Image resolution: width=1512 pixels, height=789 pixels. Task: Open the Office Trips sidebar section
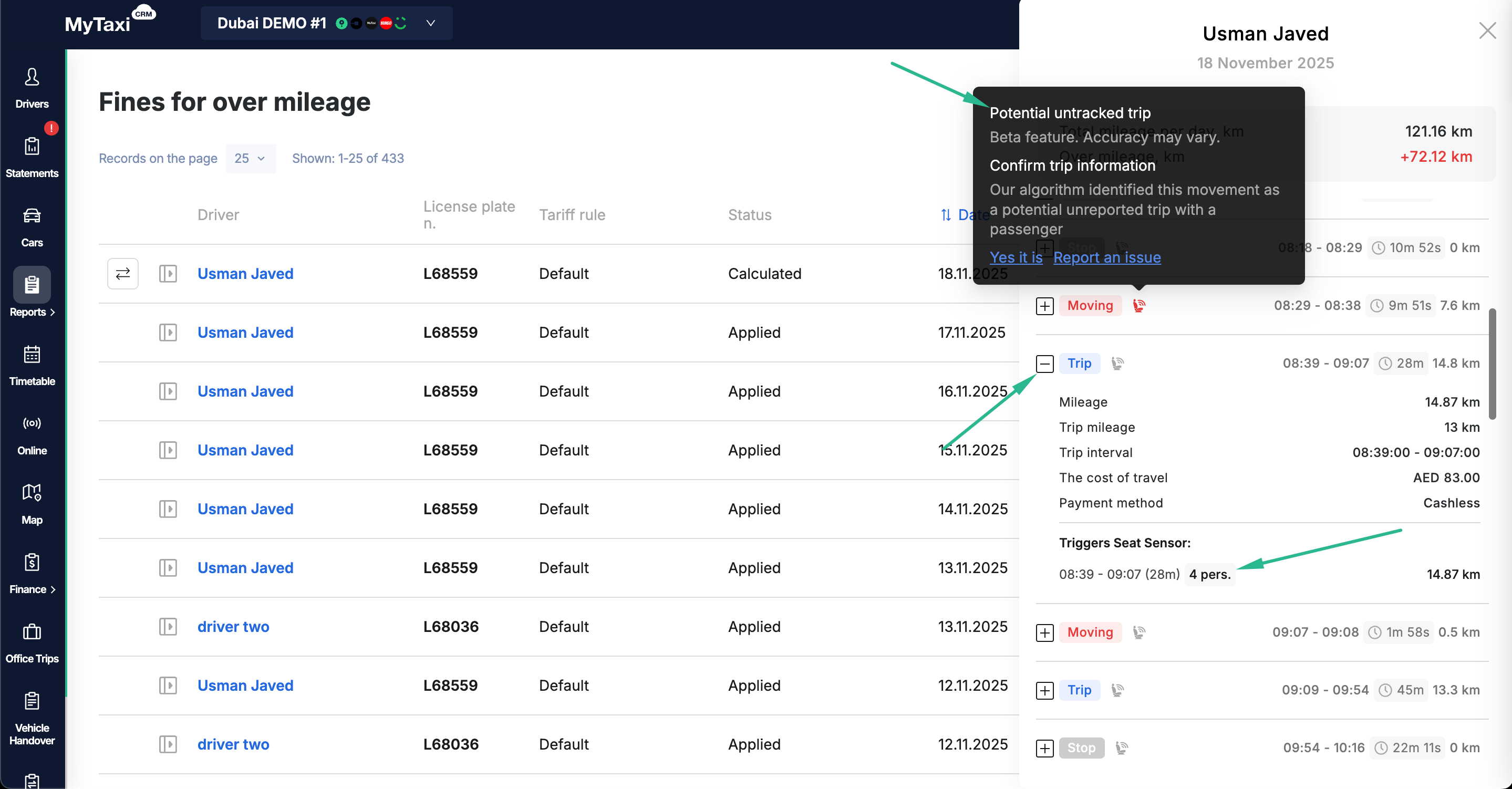(32, 643)
